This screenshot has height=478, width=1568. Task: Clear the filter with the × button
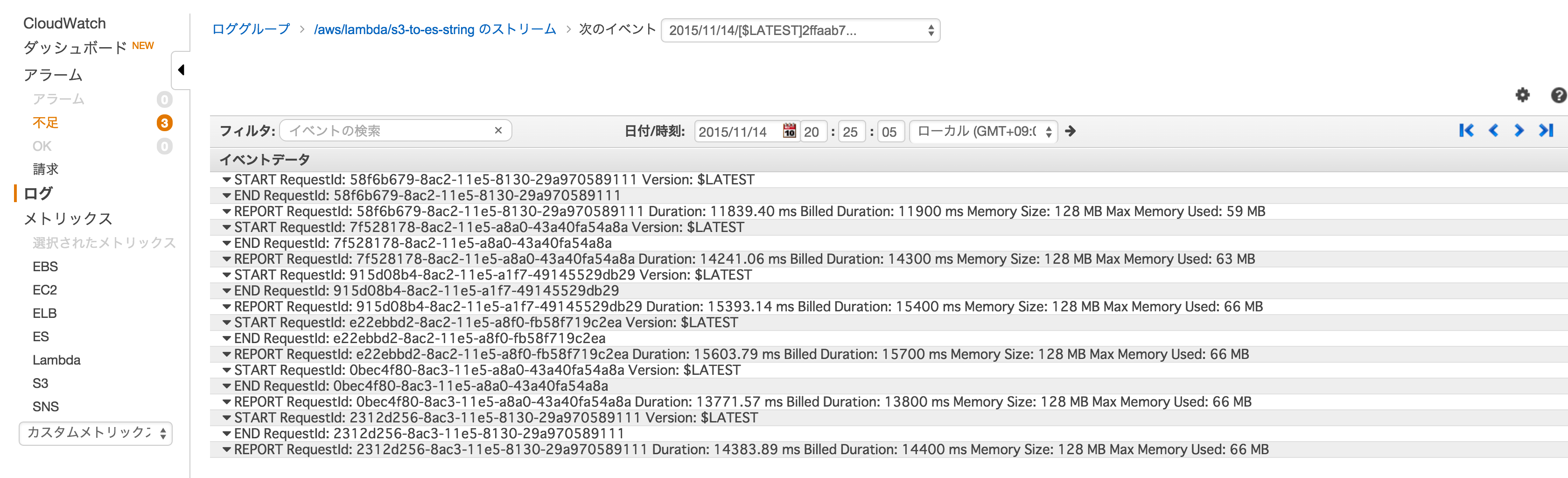pos(498,130)
